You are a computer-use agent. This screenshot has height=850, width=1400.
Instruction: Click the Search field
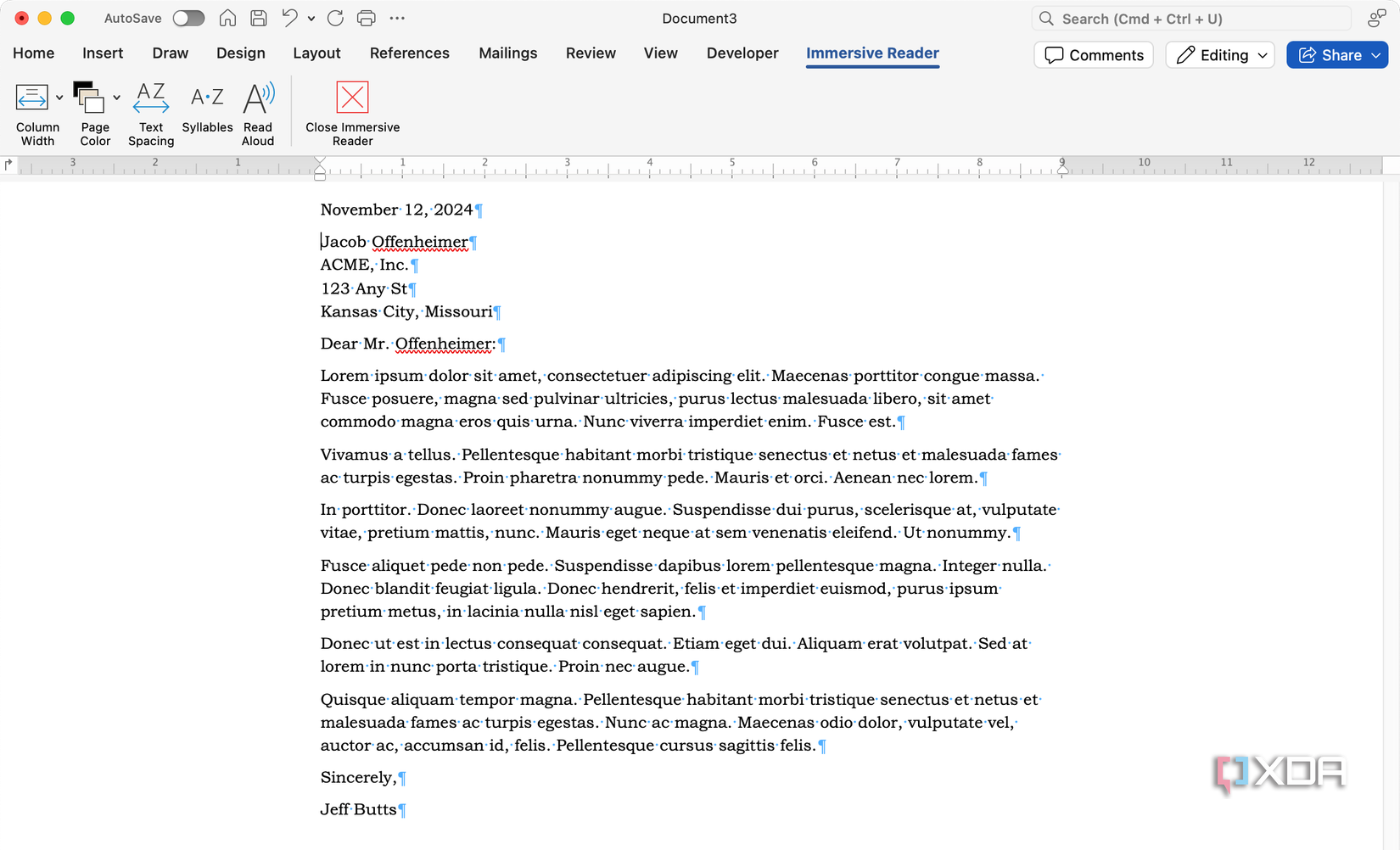1190,19
